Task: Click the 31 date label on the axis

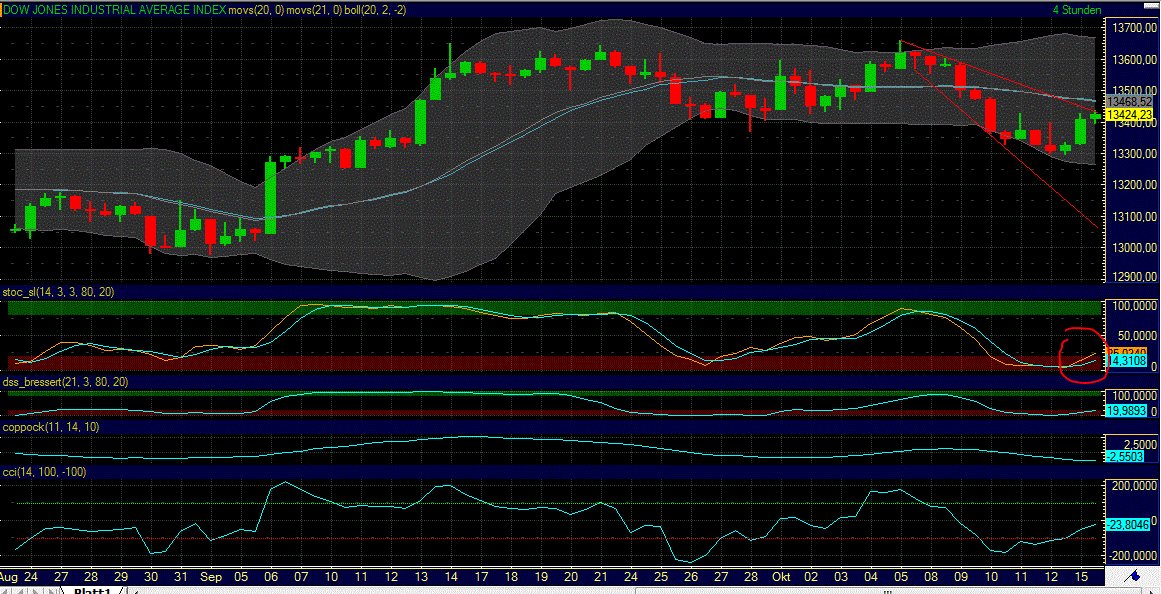Action: click(x=181, y=575)
